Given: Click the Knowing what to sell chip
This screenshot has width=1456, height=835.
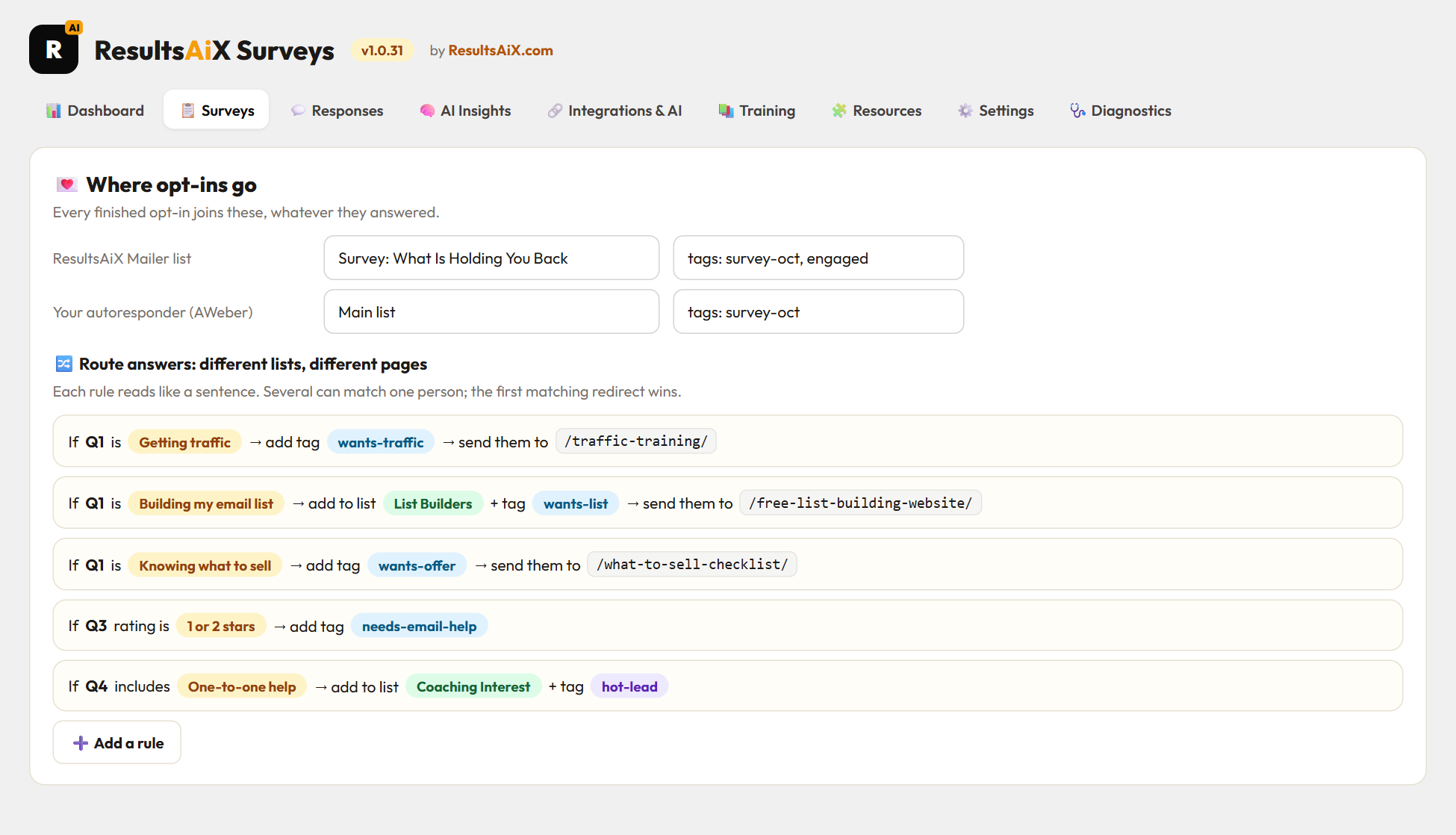Looking at the screenshot, I should pyautogui.click(x=205, y=565).
